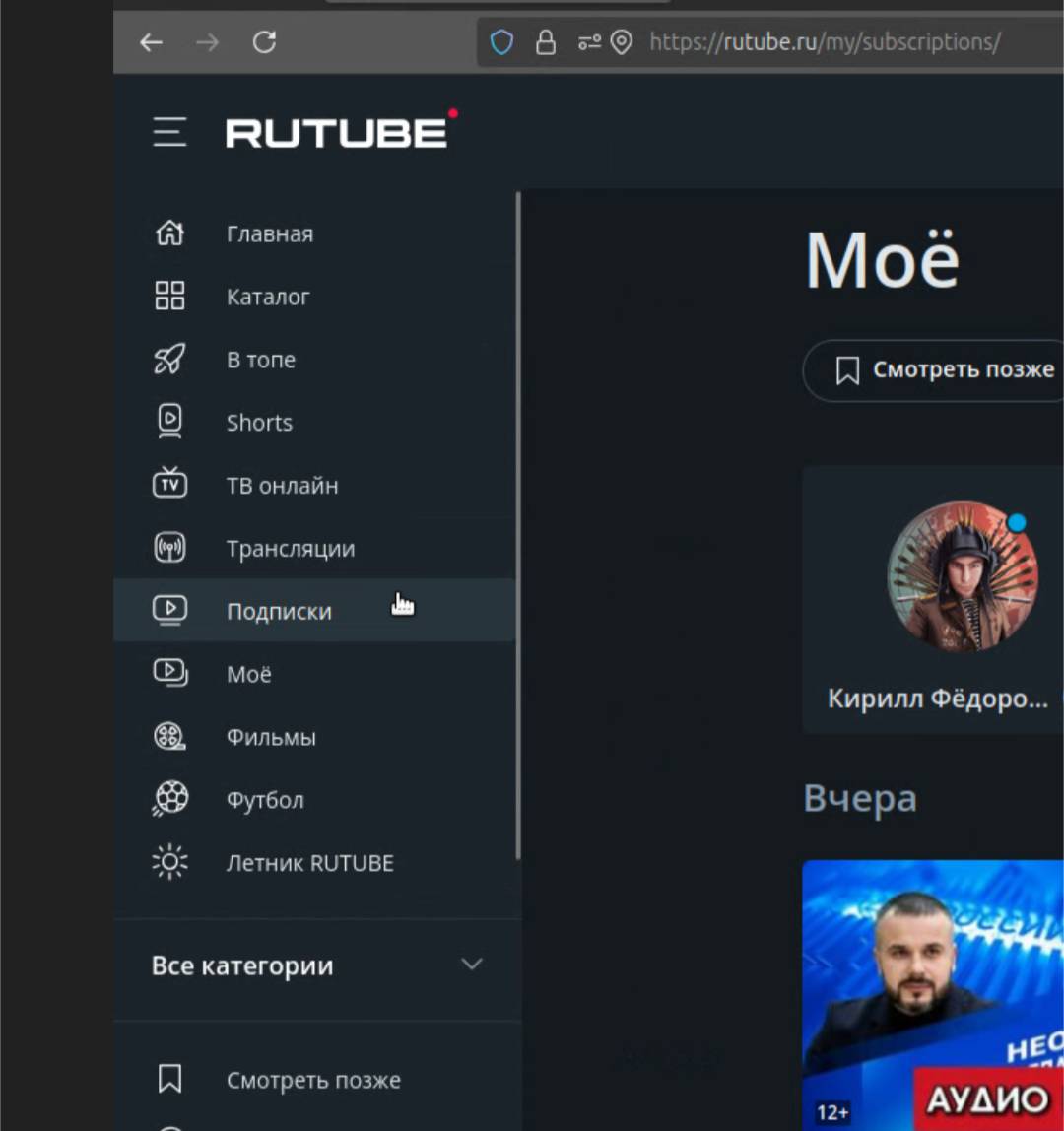
Task: Expand Все категории chevron
Action: point(472,965)
